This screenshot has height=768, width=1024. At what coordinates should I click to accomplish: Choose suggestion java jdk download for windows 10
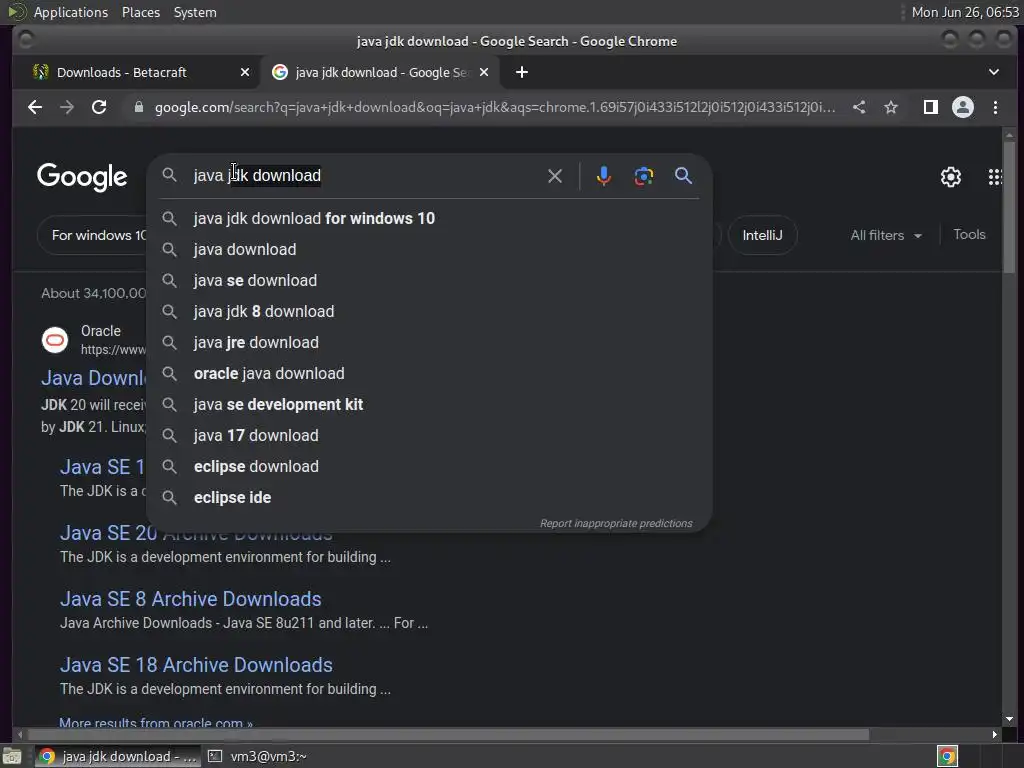[x=429, y=218]
